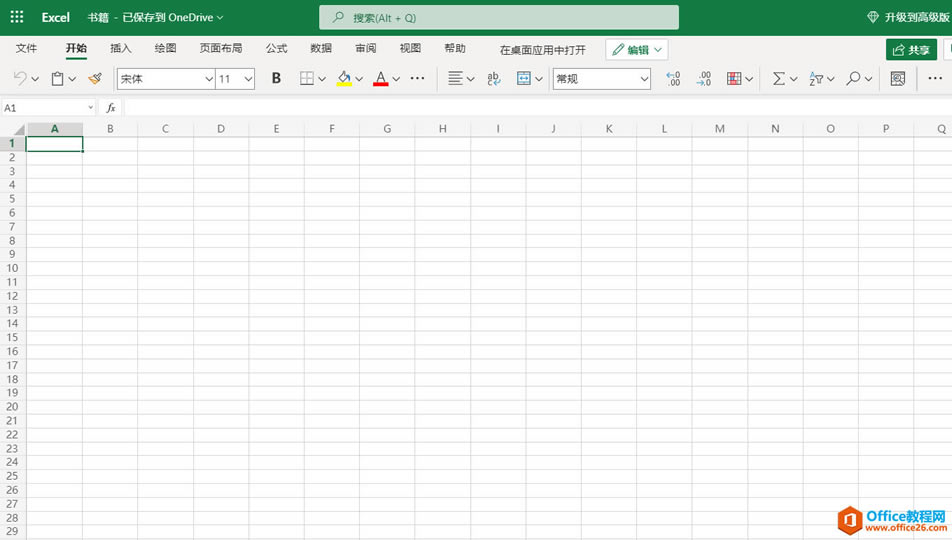Screen dimensions: 952x540
Task: Open the app launcher waffle icon
Action: point(17,17)
